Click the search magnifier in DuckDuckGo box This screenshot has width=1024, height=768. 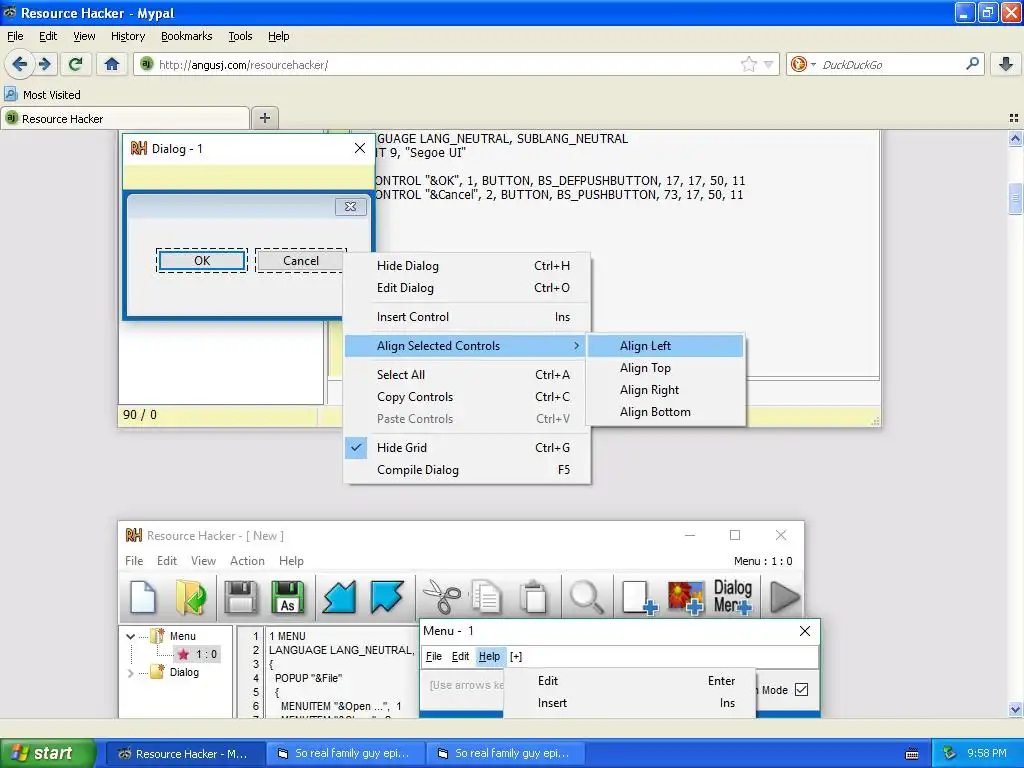pos(972,64)
